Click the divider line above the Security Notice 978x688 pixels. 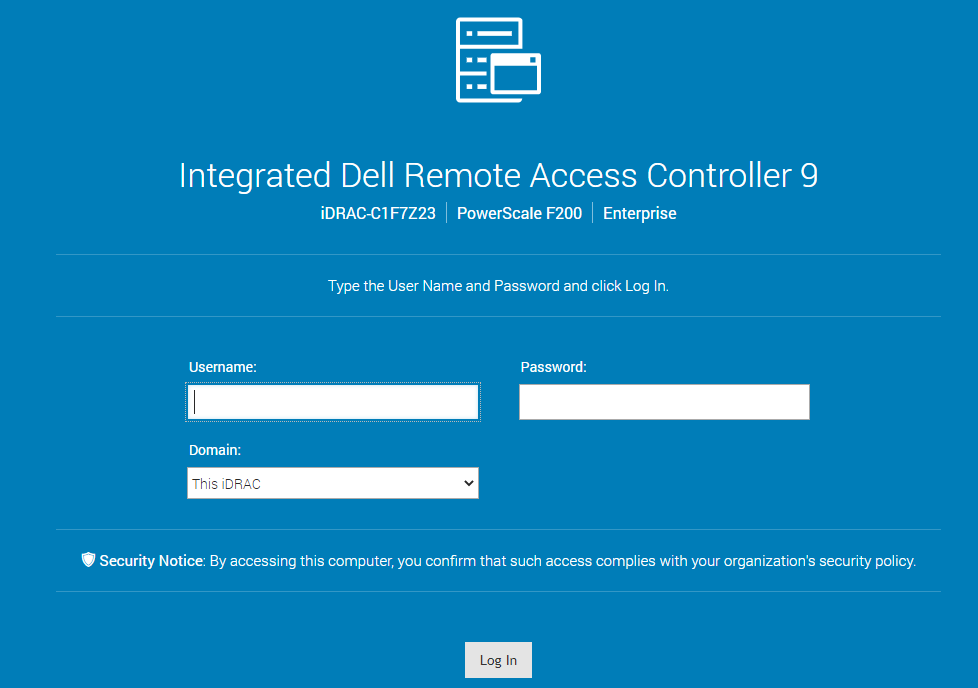point(498,529)
